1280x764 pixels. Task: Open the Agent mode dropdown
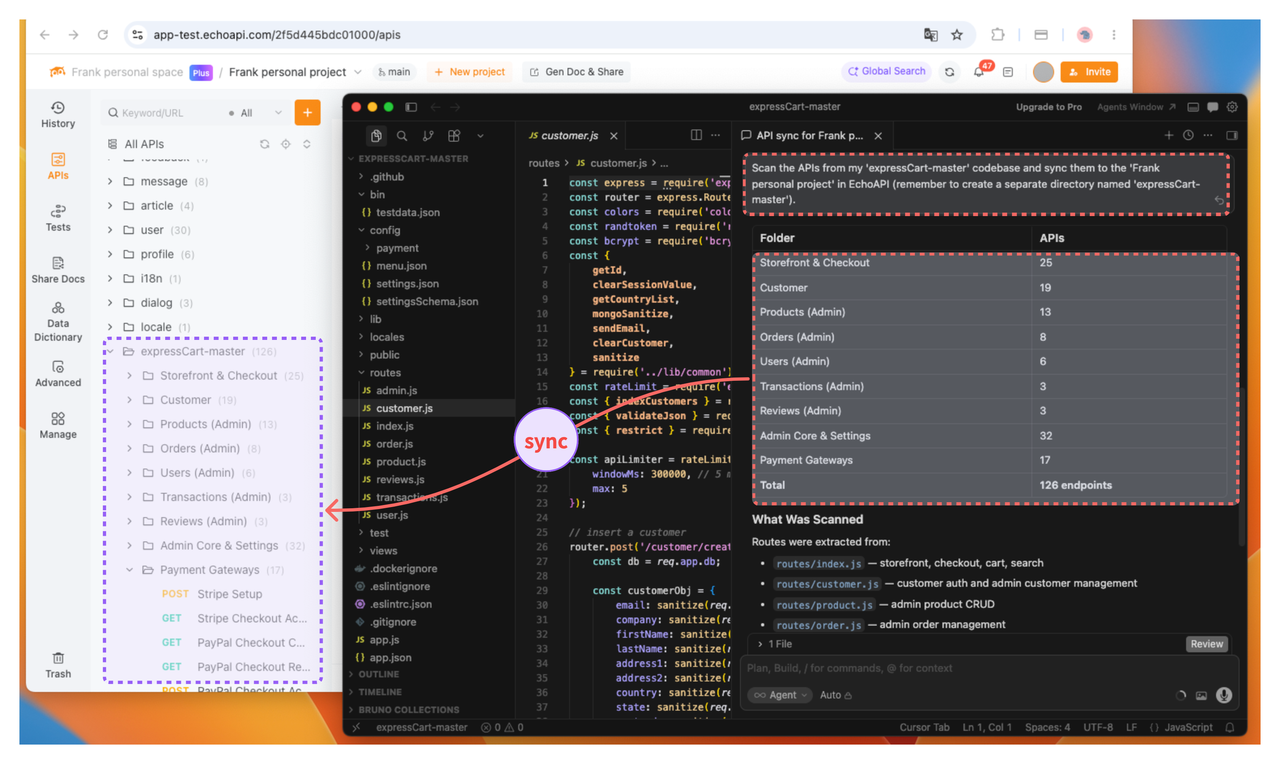pyautogui.click(x=779, y=695)
